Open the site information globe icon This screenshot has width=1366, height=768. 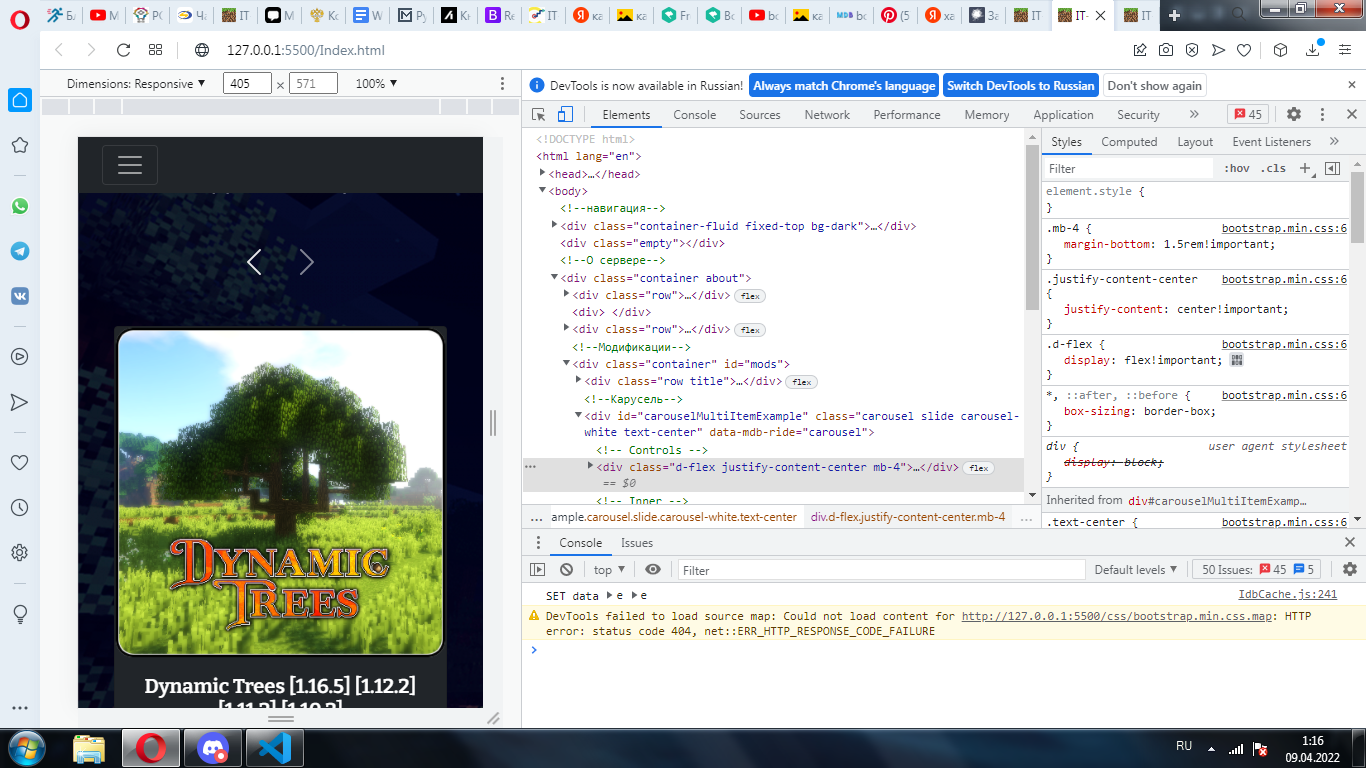pyautogui.click(x=202, y=50)
